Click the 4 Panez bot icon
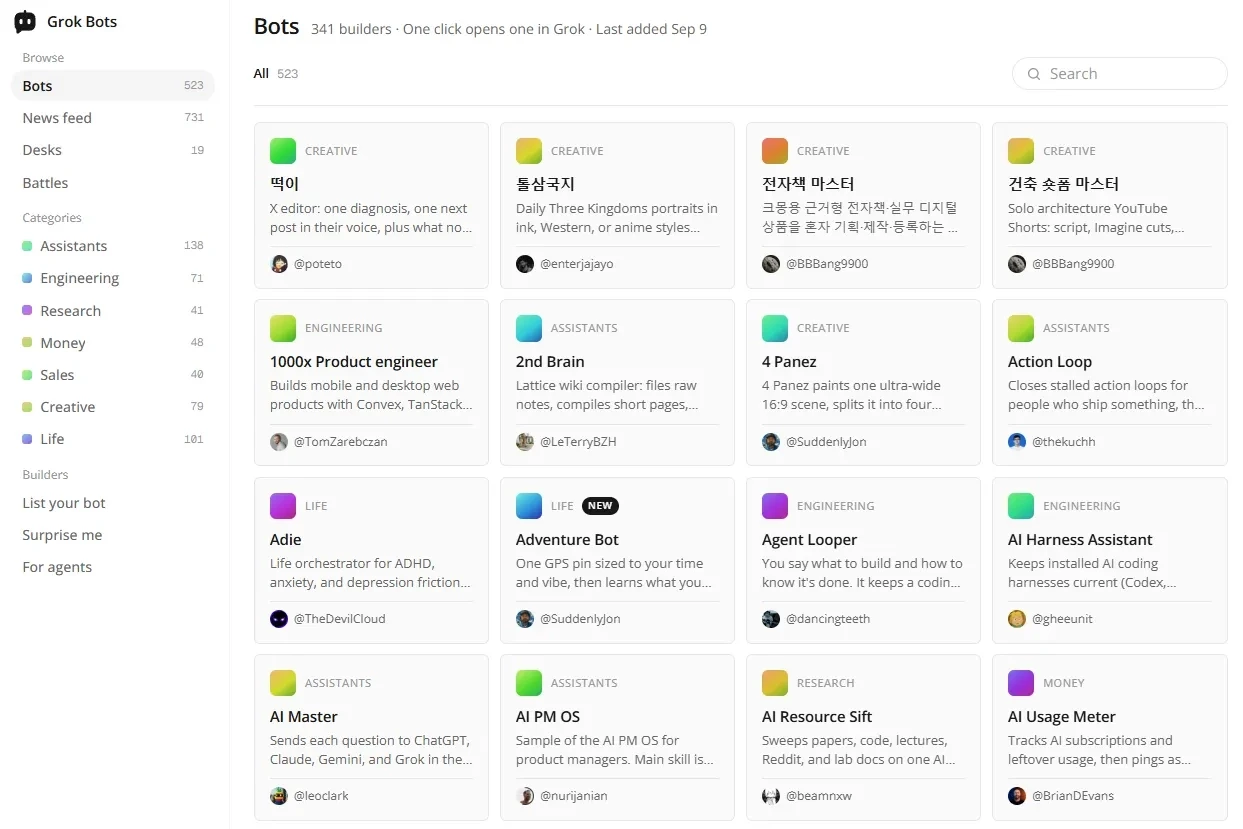This screenshot has height=829, width=1243. tap(775, 328)
